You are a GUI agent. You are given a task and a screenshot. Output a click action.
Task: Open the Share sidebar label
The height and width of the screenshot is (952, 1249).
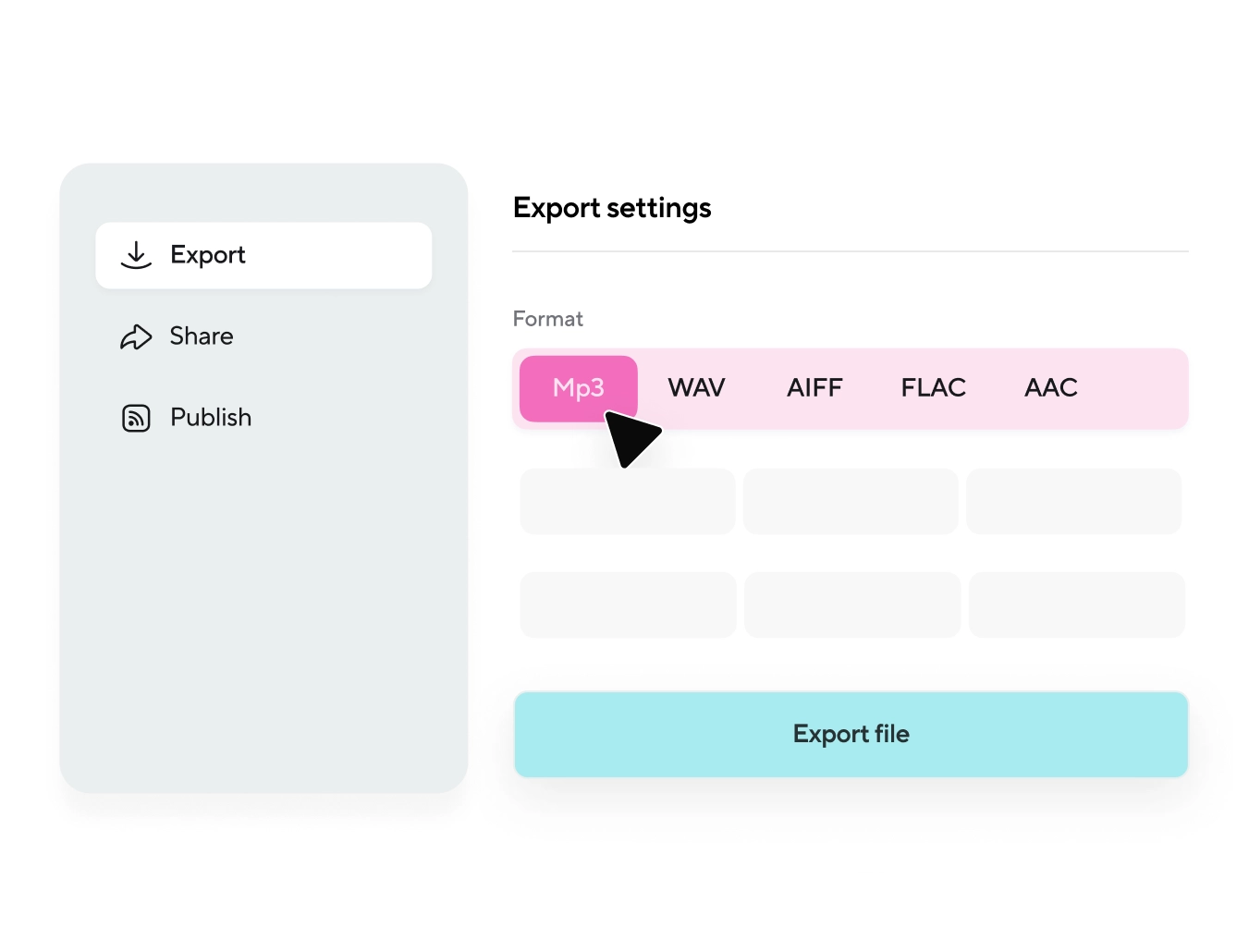tap(202, 336)
